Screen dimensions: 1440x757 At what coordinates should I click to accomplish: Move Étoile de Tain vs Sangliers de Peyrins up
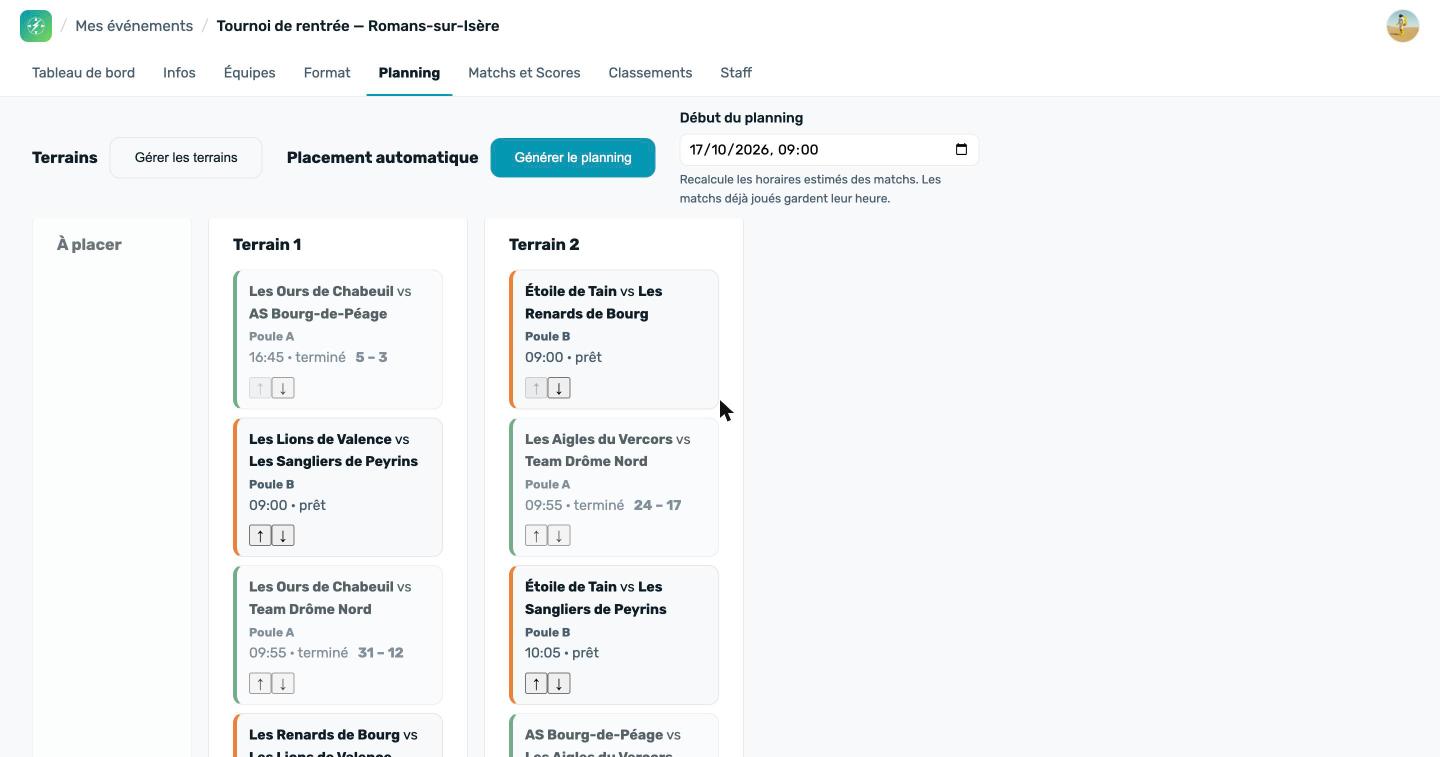[536, 684]
